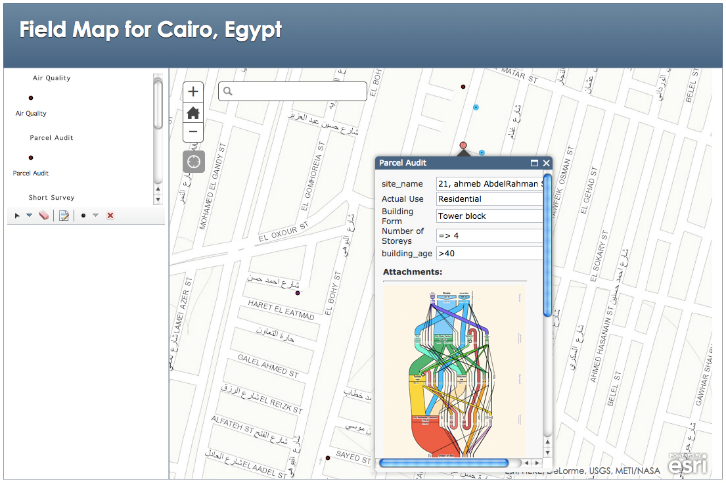Choose the arrow selection tool
Image resolution: width=726 pixels, height=483 pixels.
point(17,215)
